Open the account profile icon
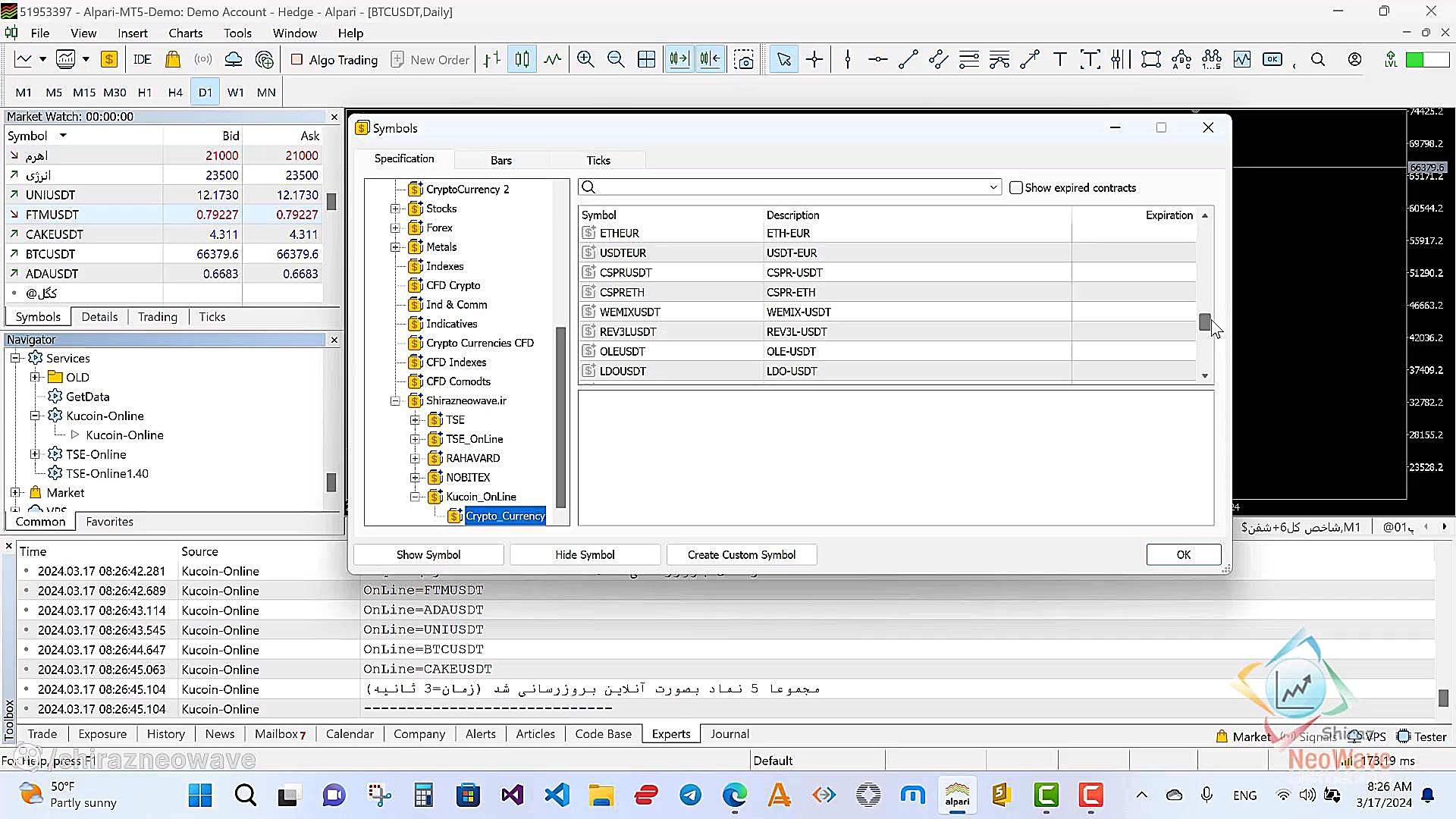Screen dimensions: 1456x819 click(1354, 59)
